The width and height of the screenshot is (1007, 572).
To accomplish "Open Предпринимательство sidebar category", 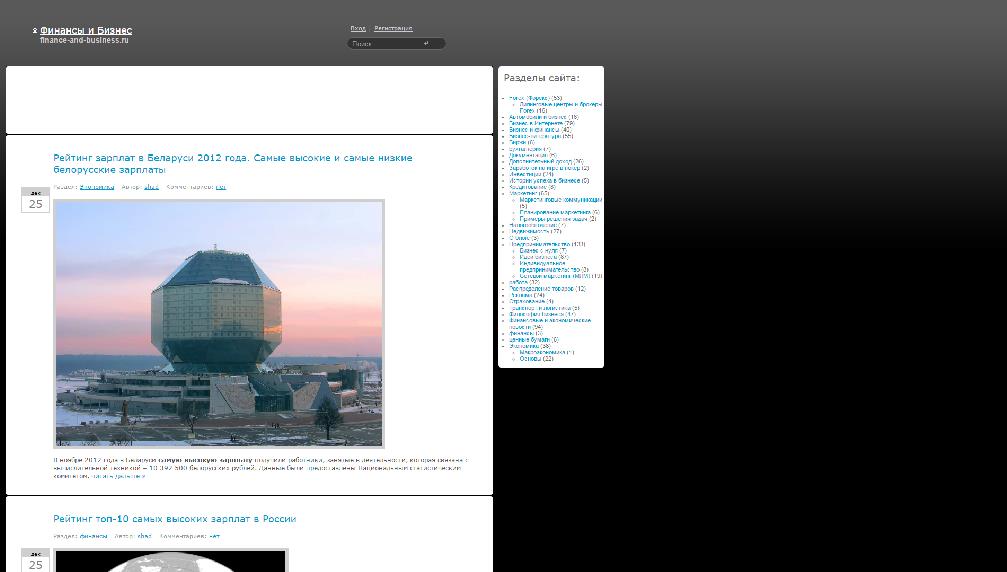I will tap(540, 244).
